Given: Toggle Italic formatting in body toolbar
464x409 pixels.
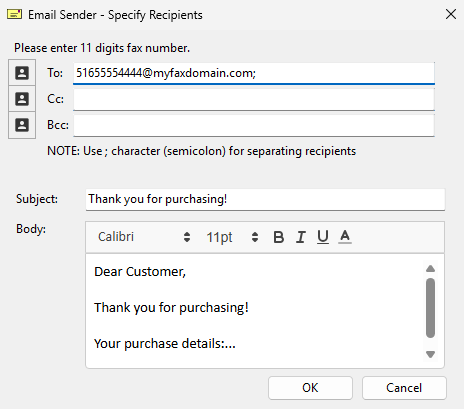Looking at the screenshot, I should 301,237.
